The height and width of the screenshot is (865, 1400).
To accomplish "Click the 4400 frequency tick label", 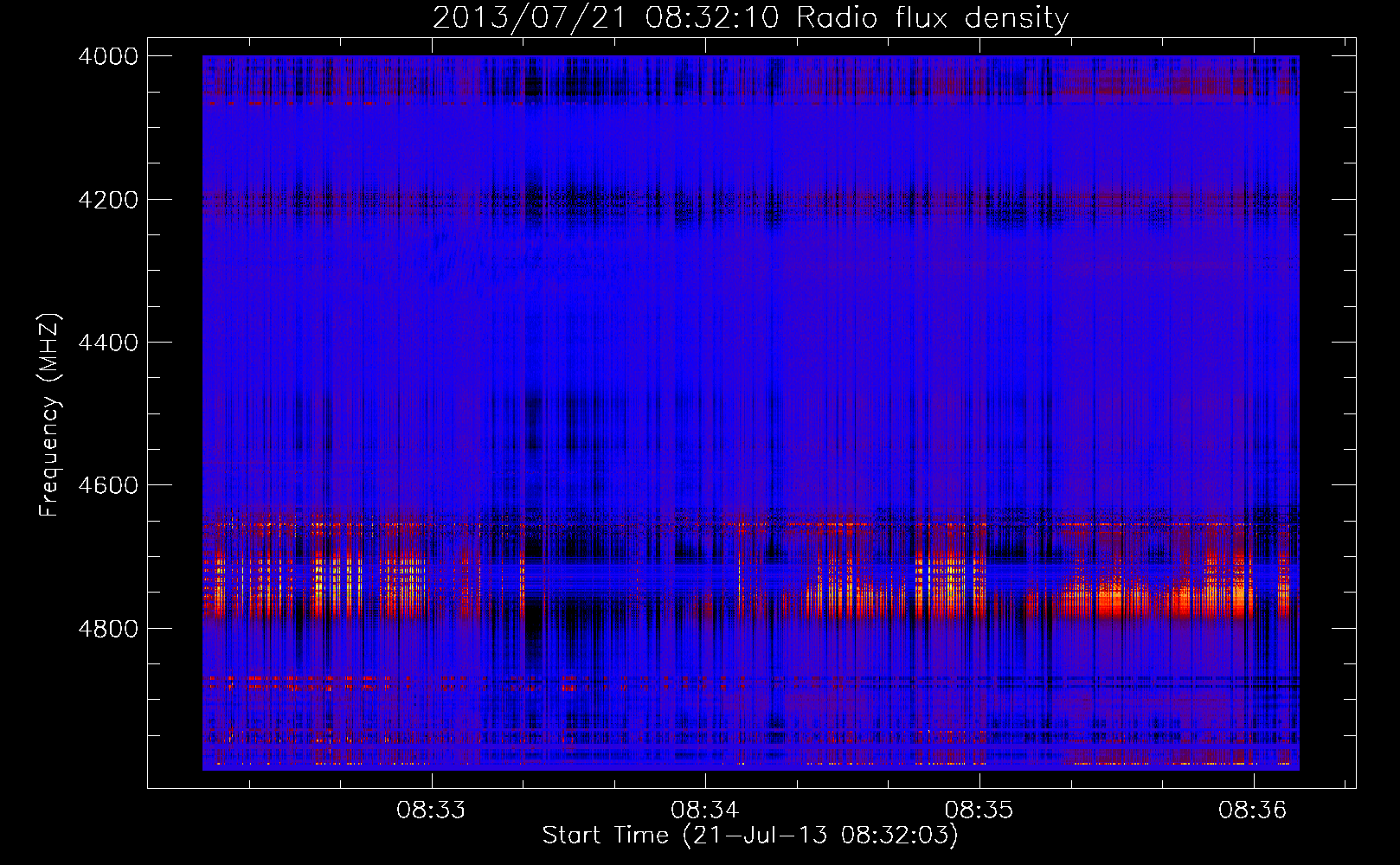I will (x=108, y=343).
